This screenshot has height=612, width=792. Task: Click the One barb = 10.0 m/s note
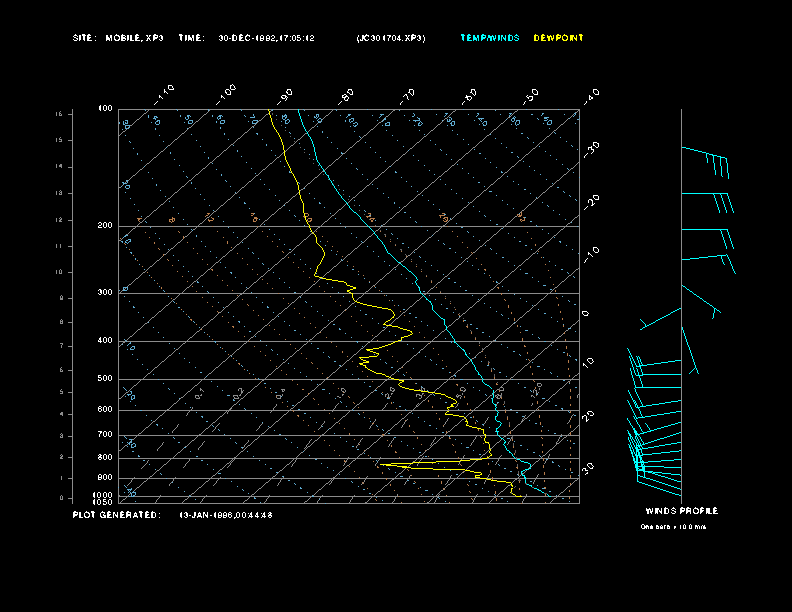point(673,527)
